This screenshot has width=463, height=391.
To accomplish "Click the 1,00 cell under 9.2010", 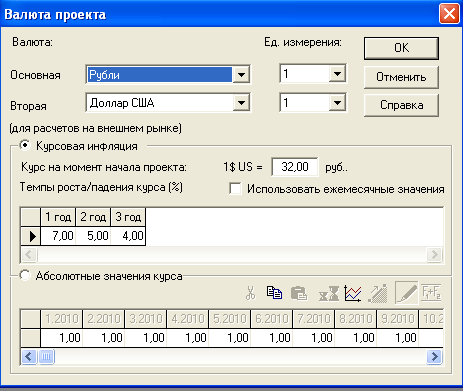I will click(398, 338).
